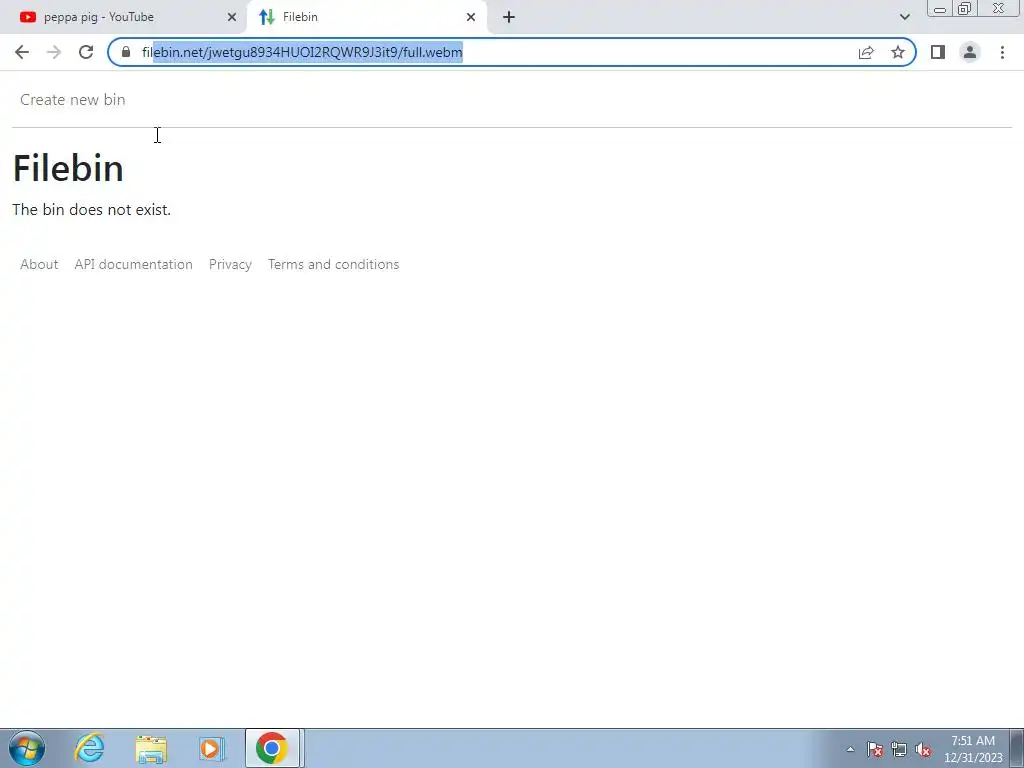Go back to the previous page
The width and height of the screenshot is (1024, 768).
pos(22,52)
